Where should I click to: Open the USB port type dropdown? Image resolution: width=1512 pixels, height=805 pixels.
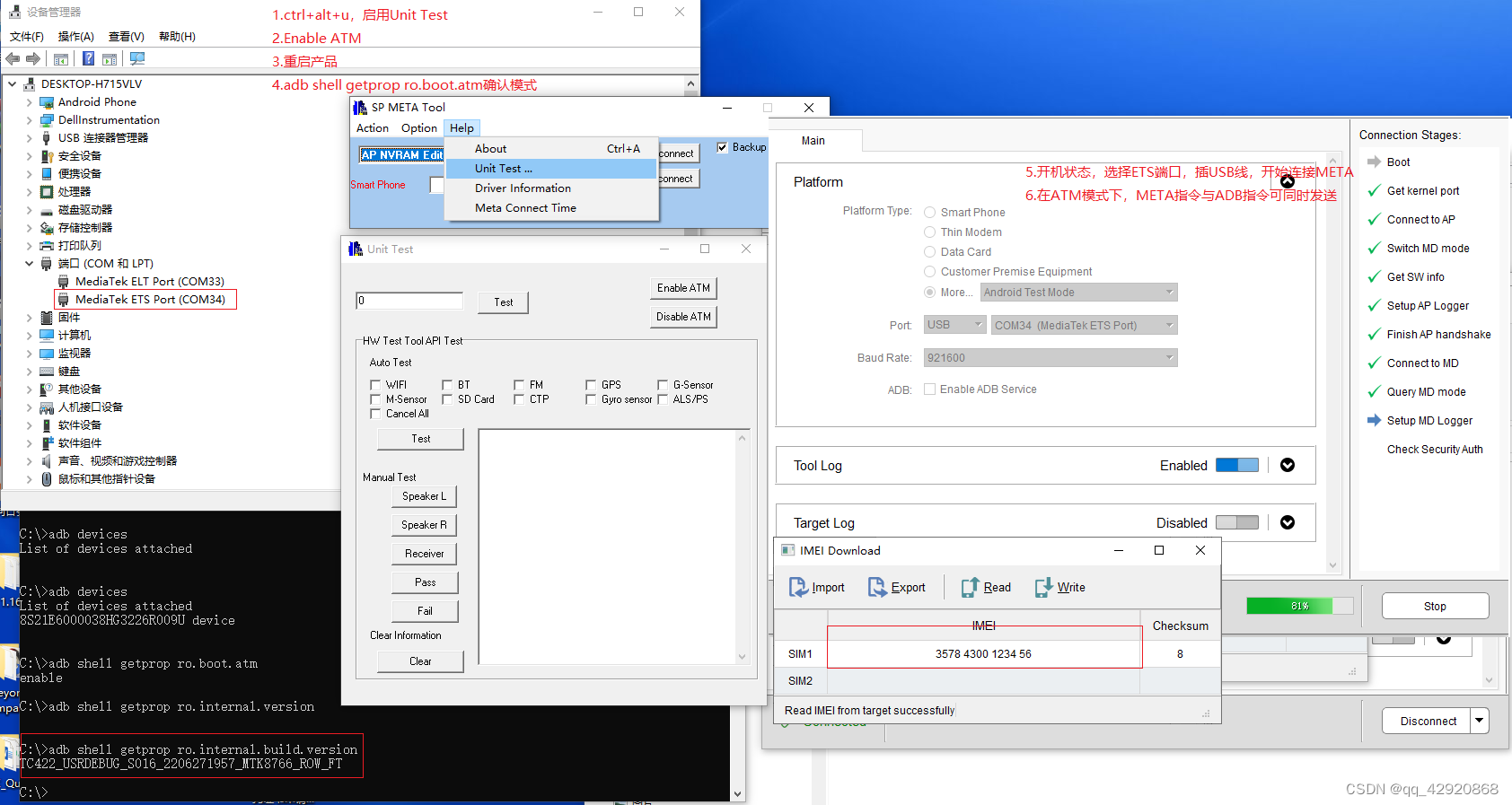[954, 325]
